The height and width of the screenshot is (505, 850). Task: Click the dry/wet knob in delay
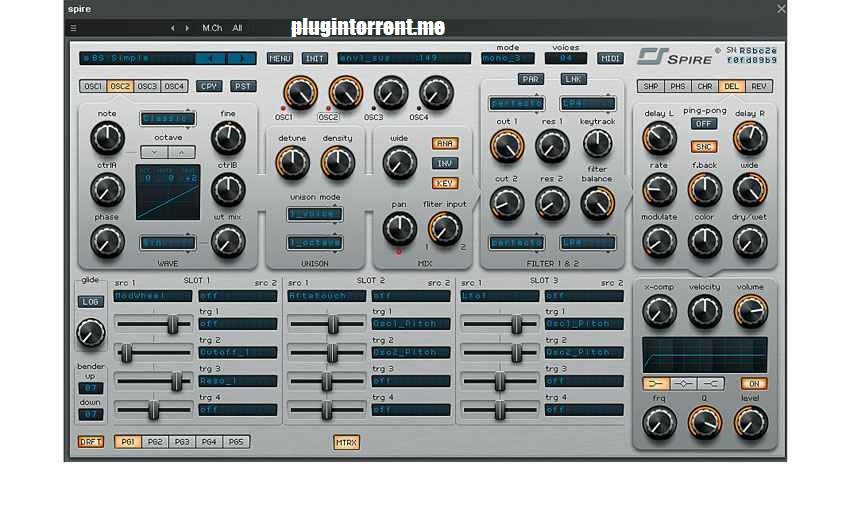750,242
